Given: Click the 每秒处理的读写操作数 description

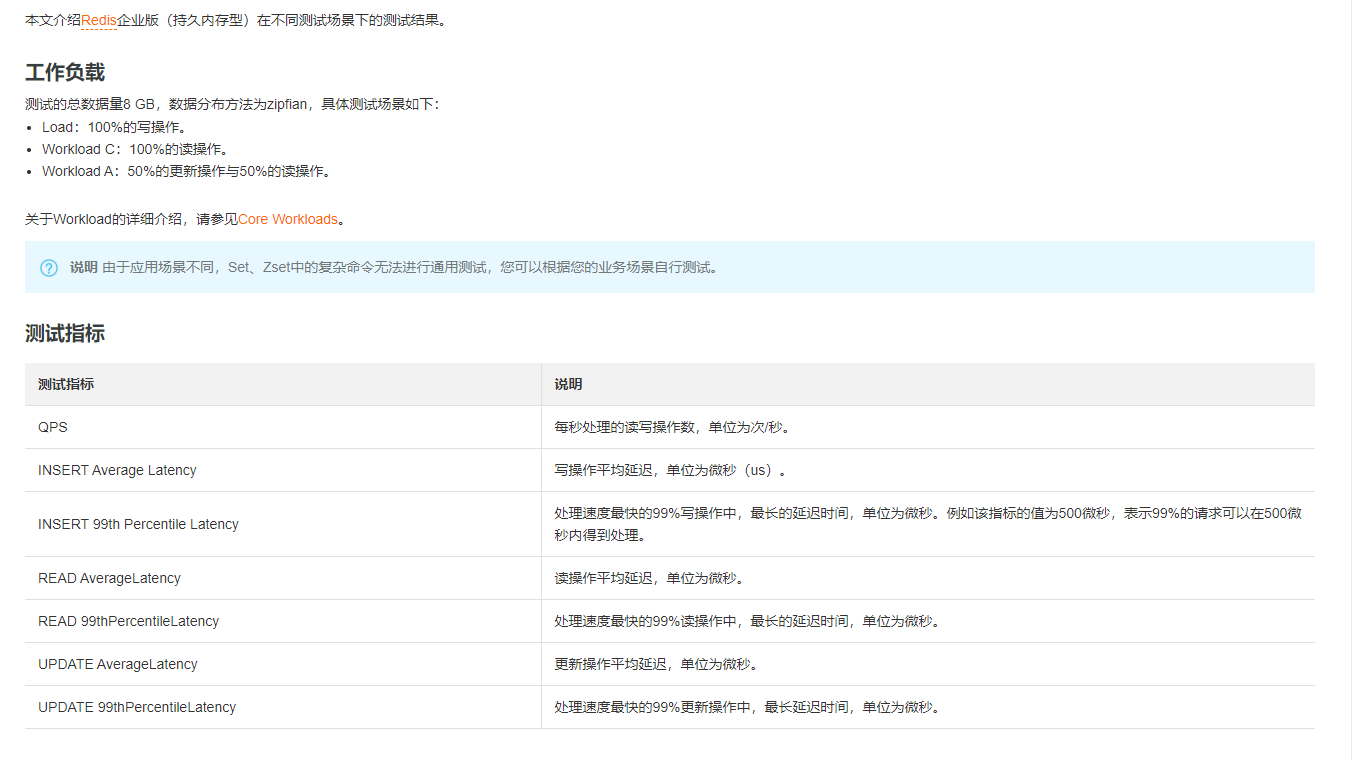Looking at the screenshot, I should pos(928,427).
